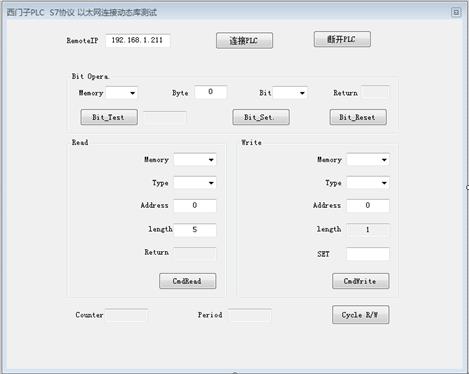Open the Bit Opera Memory dropdown
This screenshot has height=374, width=469.
click(x=122, y=93)
